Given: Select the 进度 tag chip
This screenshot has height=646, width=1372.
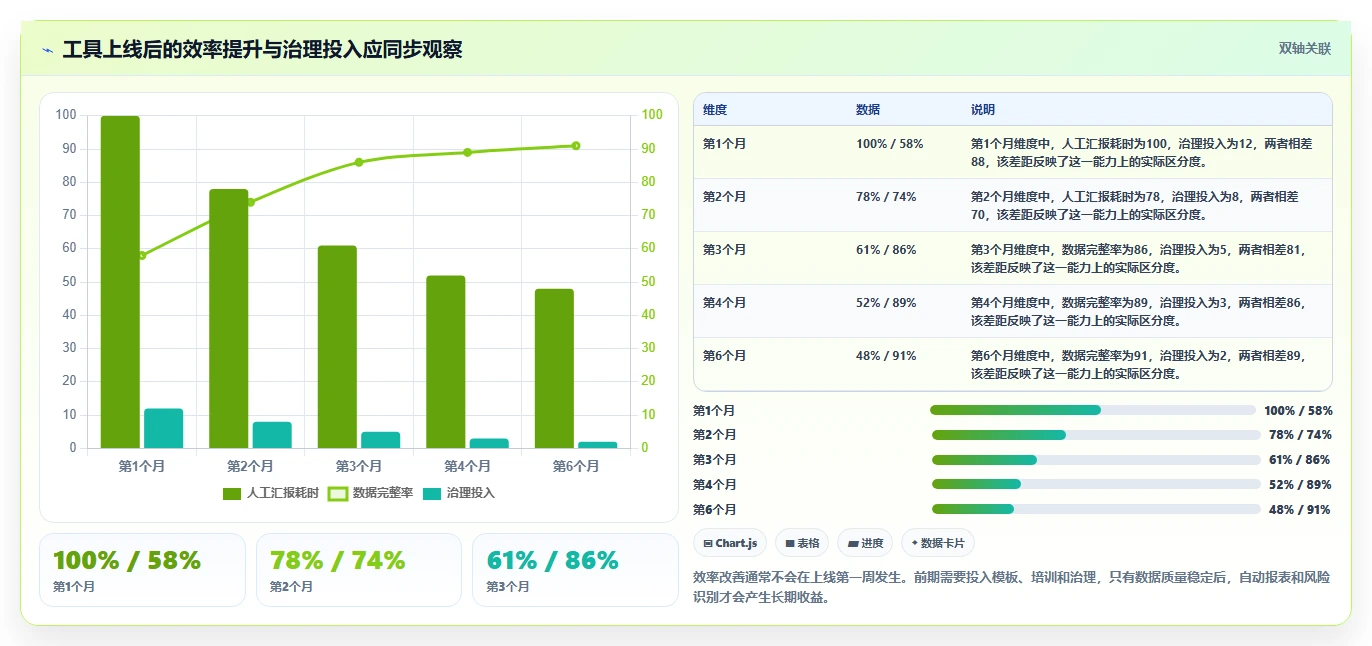Looking at the screenshot, I should point(865,543).
